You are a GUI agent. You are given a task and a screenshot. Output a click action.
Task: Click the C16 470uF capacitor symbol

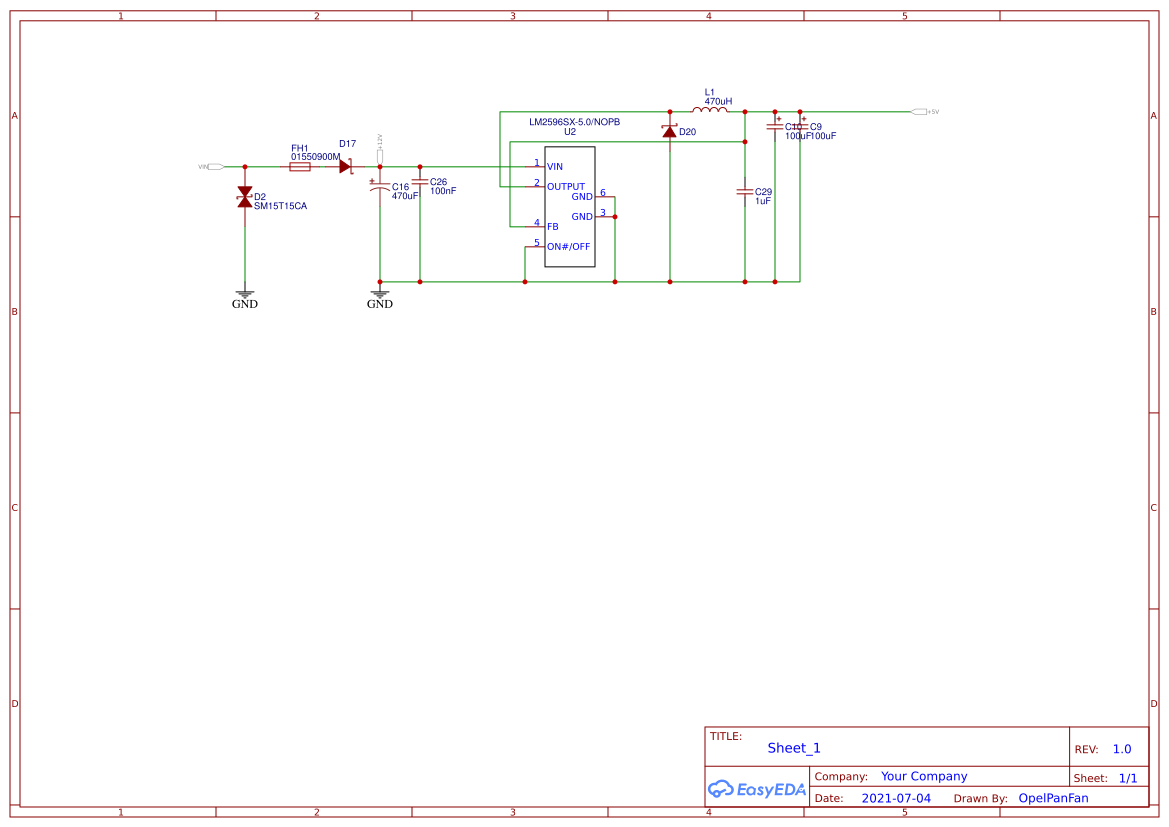coord(379,190)
